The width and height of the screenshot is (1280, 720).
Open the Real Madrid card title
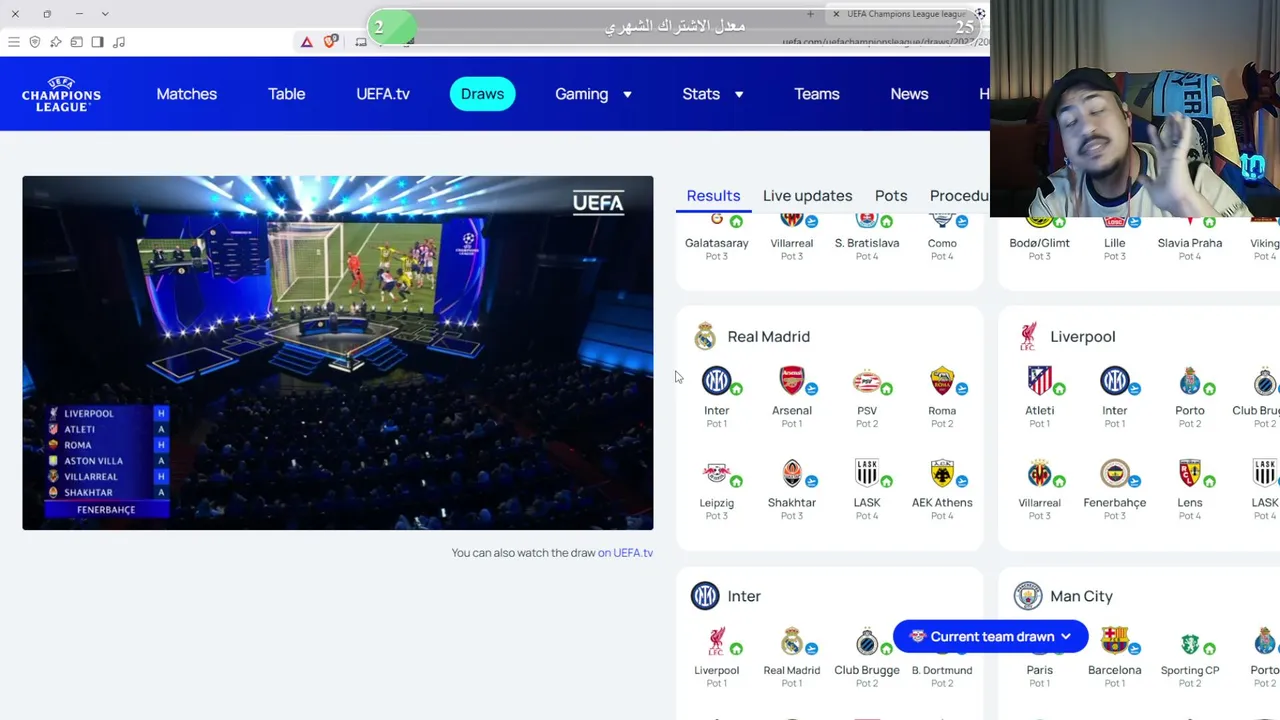click(x=768, y=336)
